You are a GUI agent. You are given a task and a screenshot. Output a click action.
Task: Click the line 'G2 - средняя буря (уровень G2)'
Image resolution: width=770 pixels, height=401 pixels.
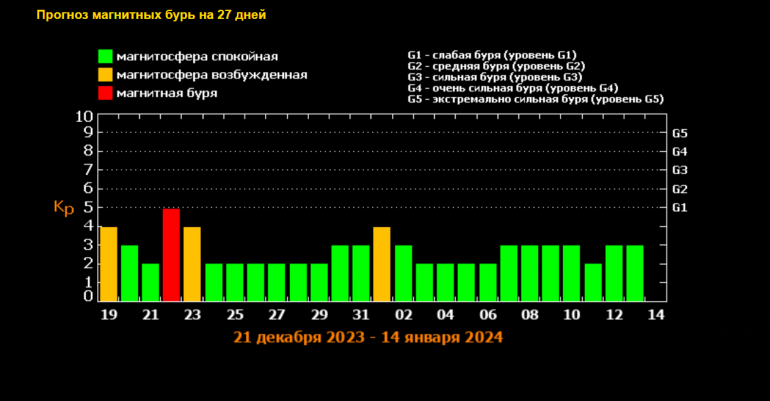496,66
